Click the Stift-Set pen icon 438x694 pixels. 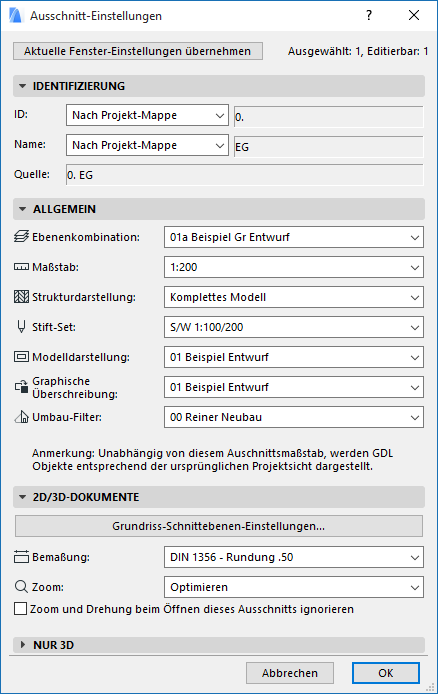pyautogui.click(x=21, y=327)
